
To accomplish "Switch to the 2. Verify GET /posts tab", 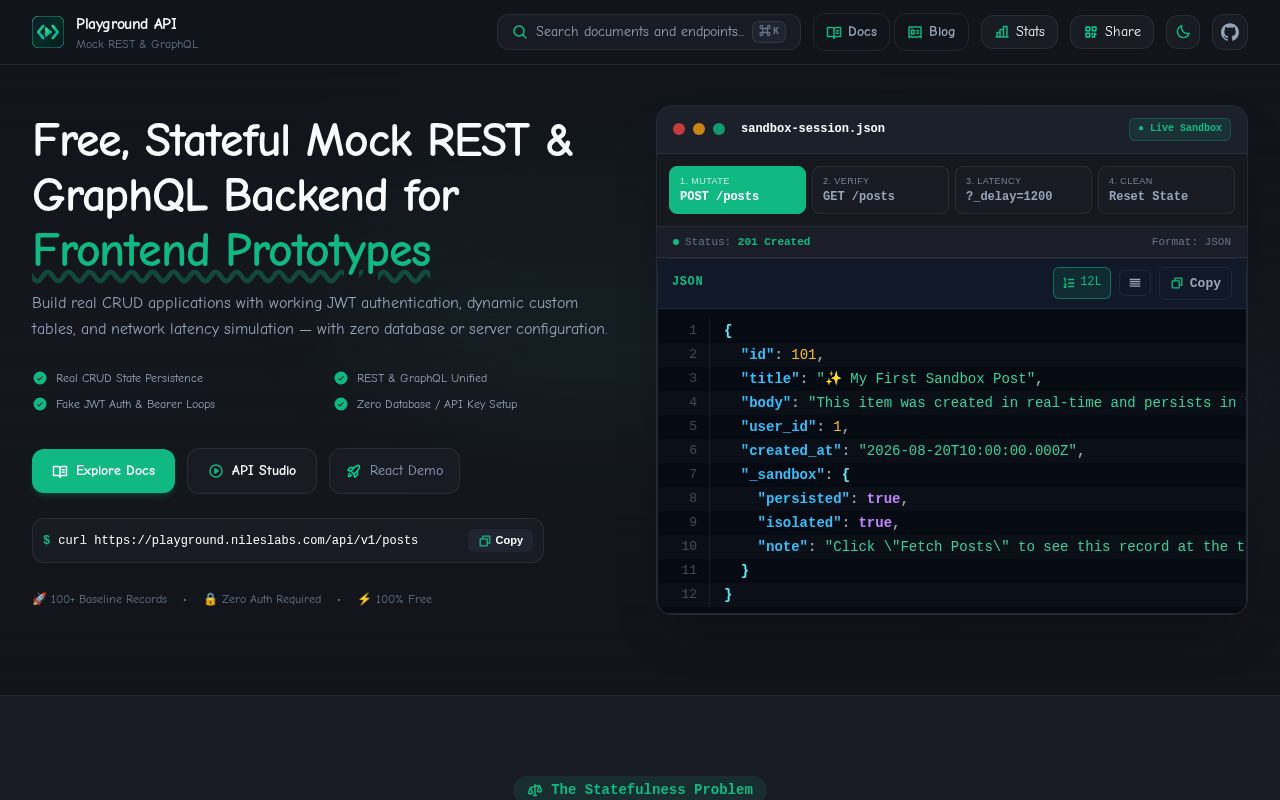I will pos(880,190).
